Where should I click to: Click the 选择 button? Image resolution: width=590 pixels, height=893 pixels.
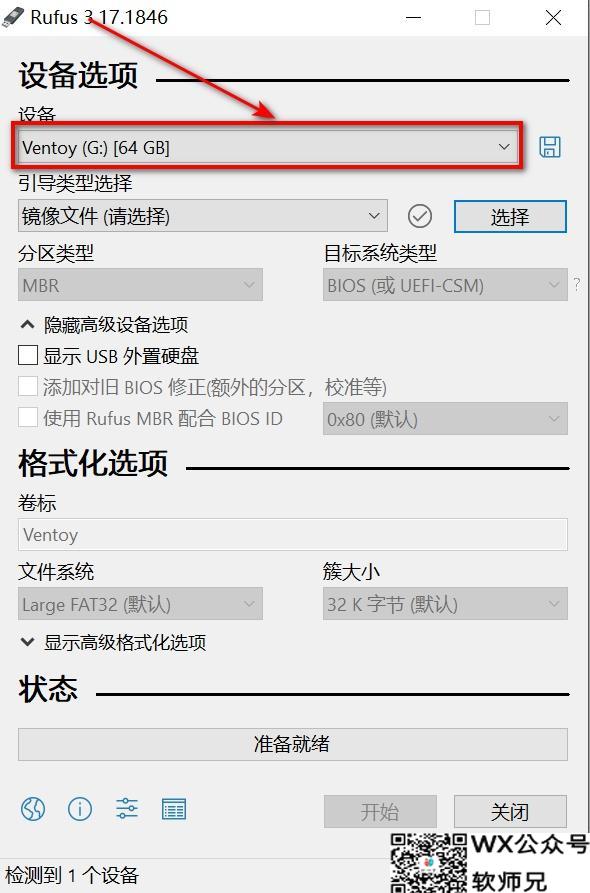(x=510, y=216)
